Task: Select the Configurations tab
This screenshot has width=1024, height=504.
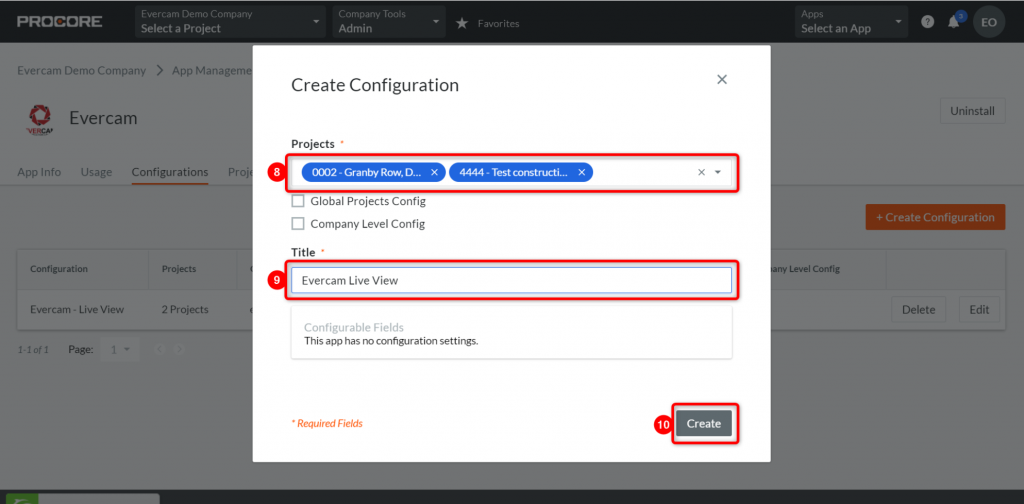Action: (170, 172)
